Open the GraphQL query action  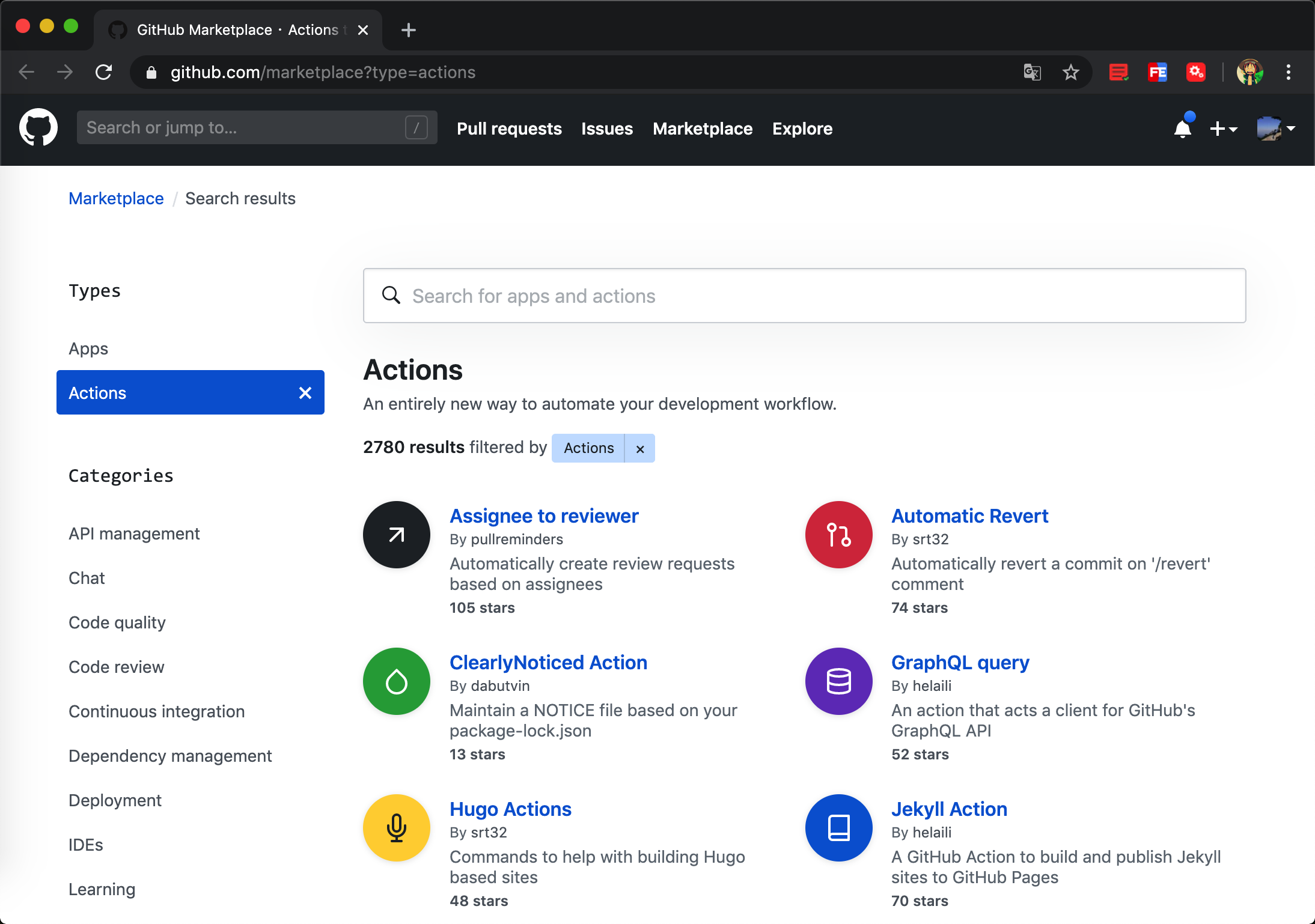(960, 662)
